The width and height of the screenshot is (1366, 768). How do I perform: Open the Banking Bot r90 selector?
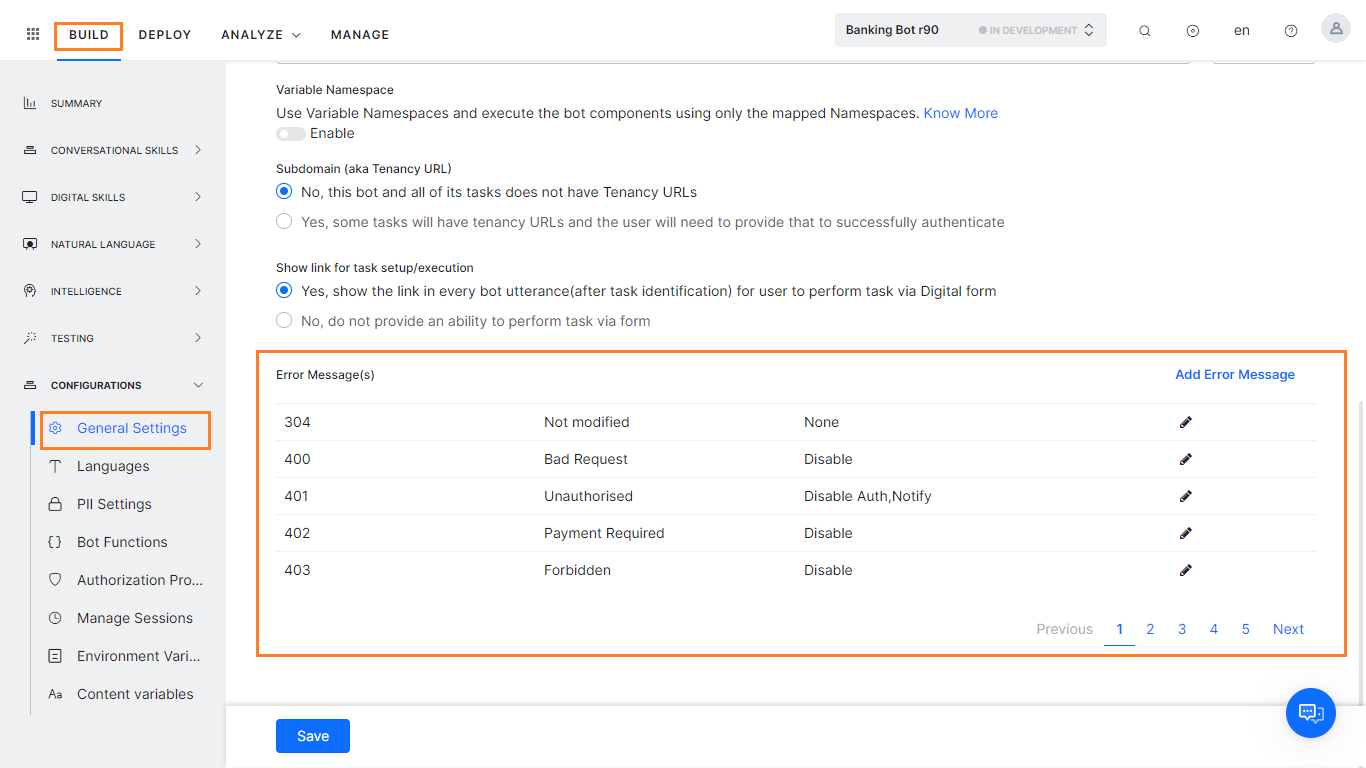(969, 29)
